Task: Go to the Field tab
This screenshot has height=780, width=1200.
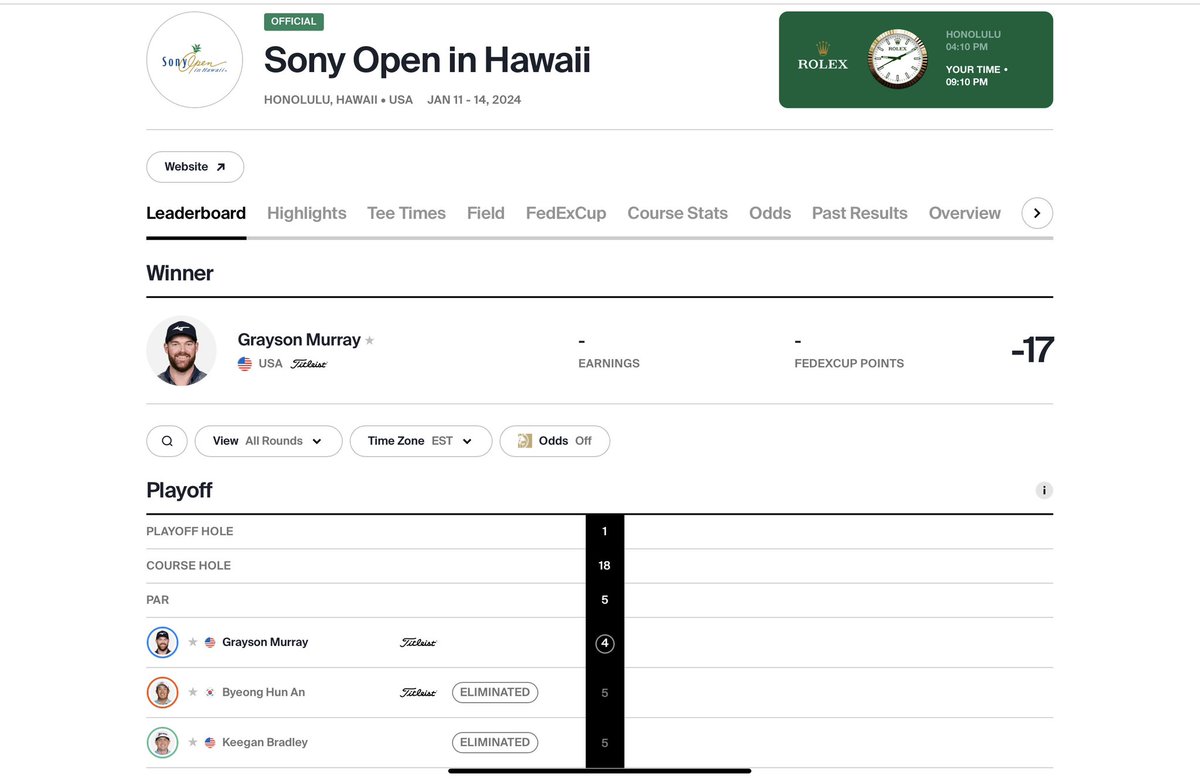Action: (x=486, y=213)
